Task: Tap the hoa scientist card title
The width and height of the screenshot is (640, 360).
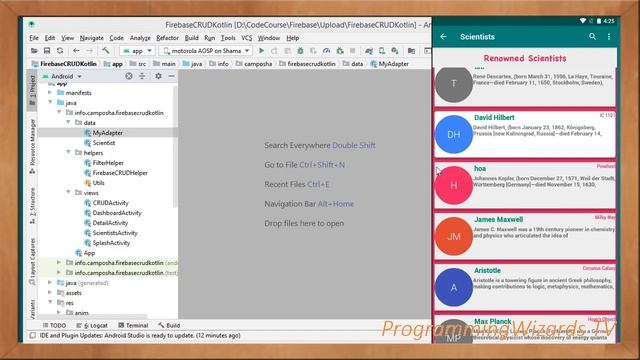Action: click(480, 169)
